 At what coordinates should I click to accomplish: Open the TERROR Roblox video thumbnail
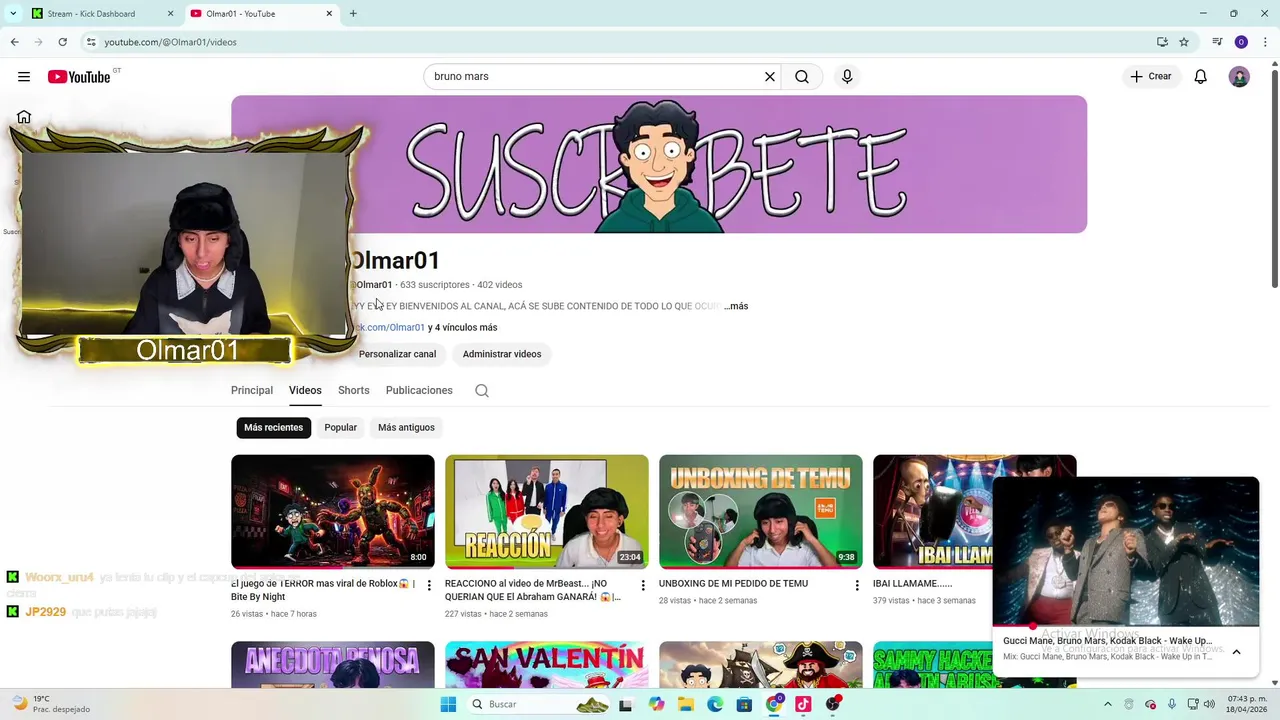(x=333, y=512)
